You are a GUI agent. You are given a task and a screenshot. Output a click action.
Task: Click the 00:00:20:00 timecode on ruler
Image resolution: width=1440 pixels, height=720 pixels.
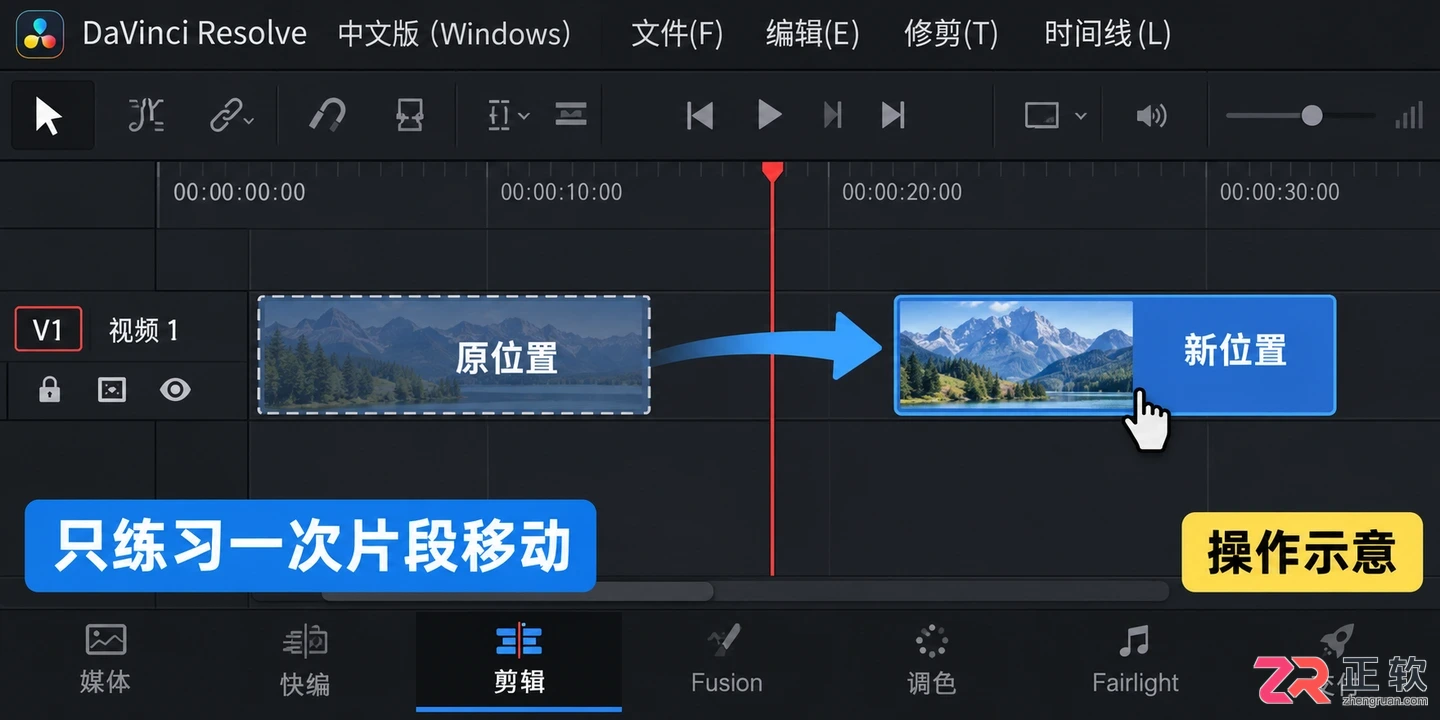[x=902, y=192]
